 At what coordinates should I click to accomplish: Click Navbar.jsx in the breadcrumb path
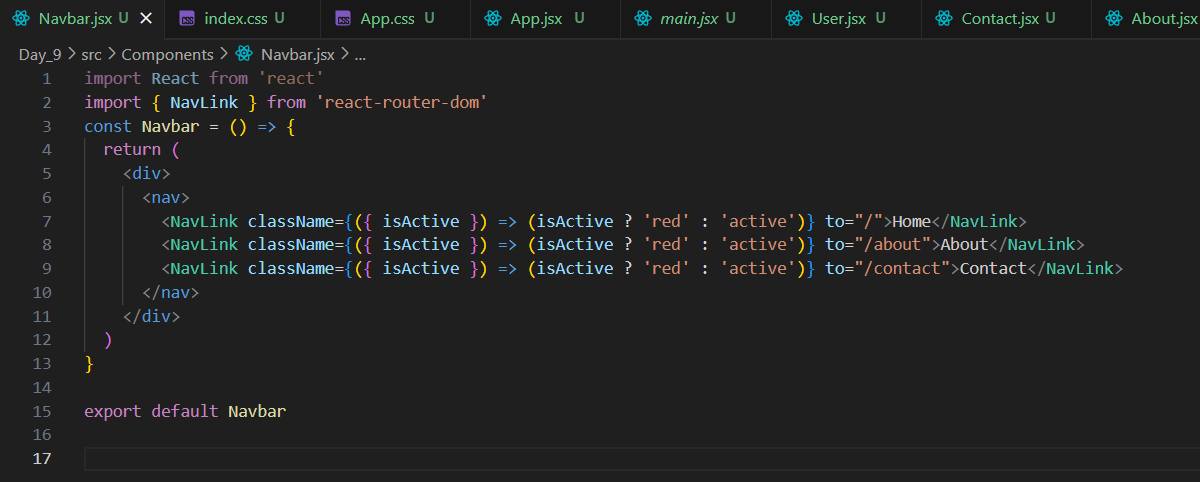298,54
